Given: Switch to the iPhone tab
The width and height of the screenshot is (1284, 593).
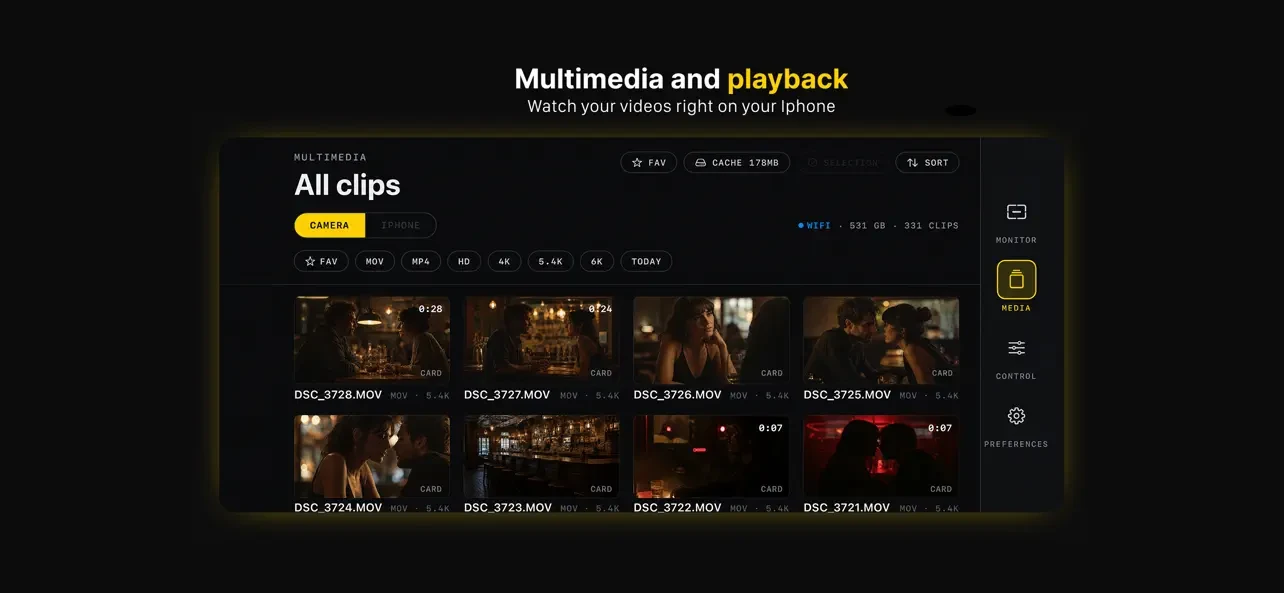Looking at the screenshot, I should coord(401,225).
